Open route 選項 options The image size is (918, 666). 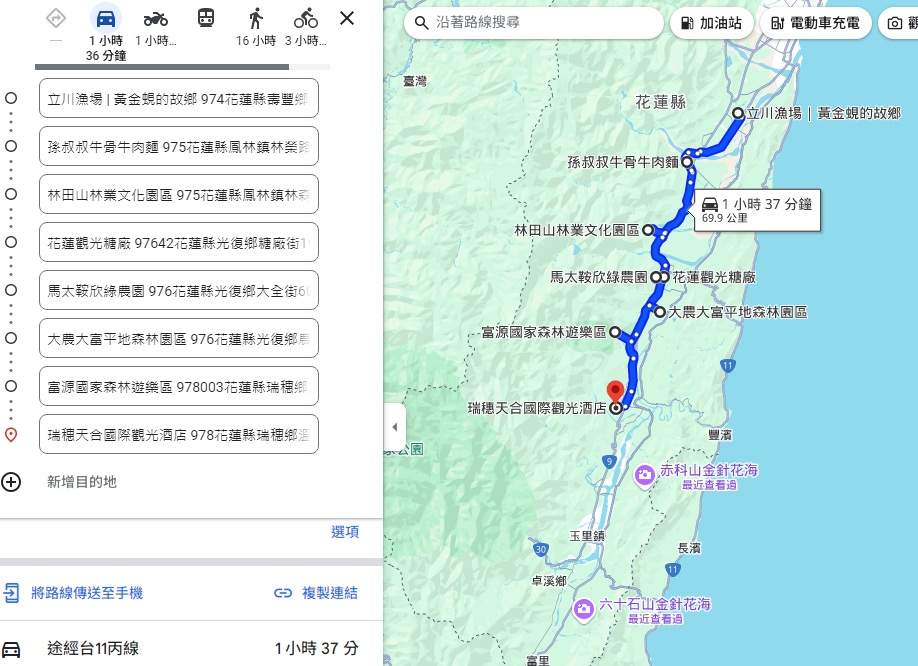click(x=345, y=532)
